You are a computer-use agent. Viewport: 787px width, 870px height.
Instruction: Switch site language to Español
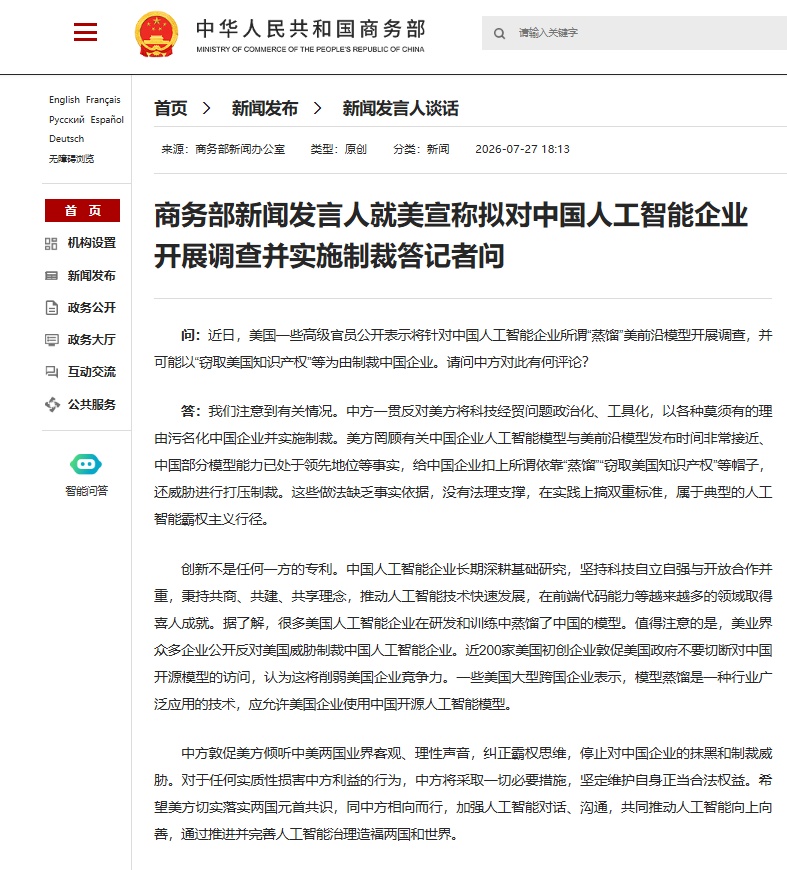[x=107, y=120]
